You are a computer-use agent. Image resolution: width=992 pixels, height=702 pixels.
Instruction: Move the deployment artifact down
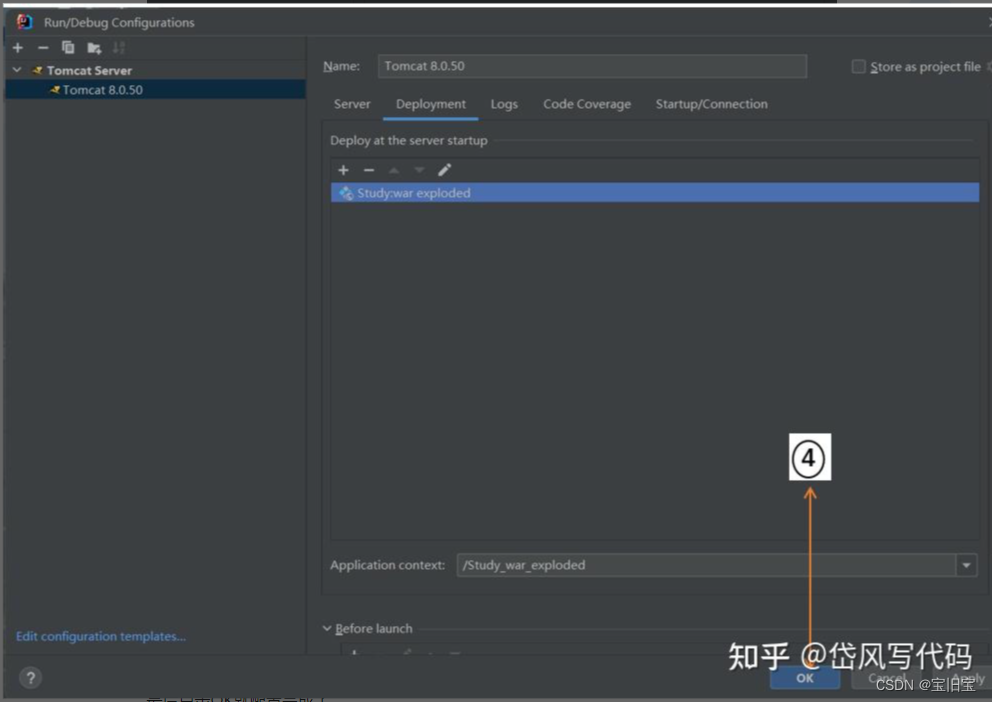pyautogui.click(x=419, y=170)
